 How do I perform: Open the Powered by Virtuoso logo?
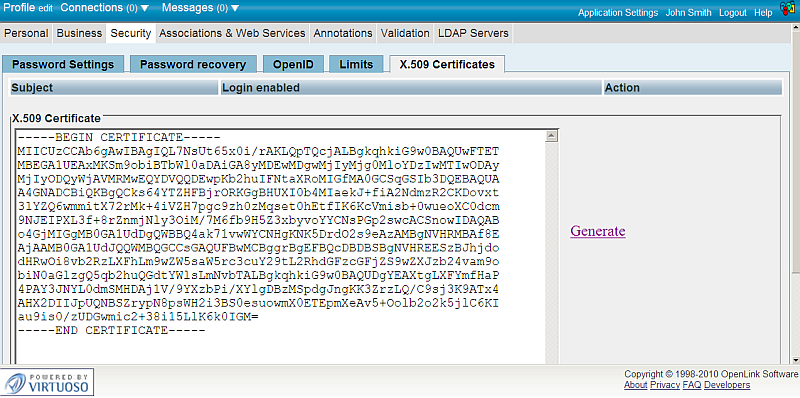tap(47, 382)
